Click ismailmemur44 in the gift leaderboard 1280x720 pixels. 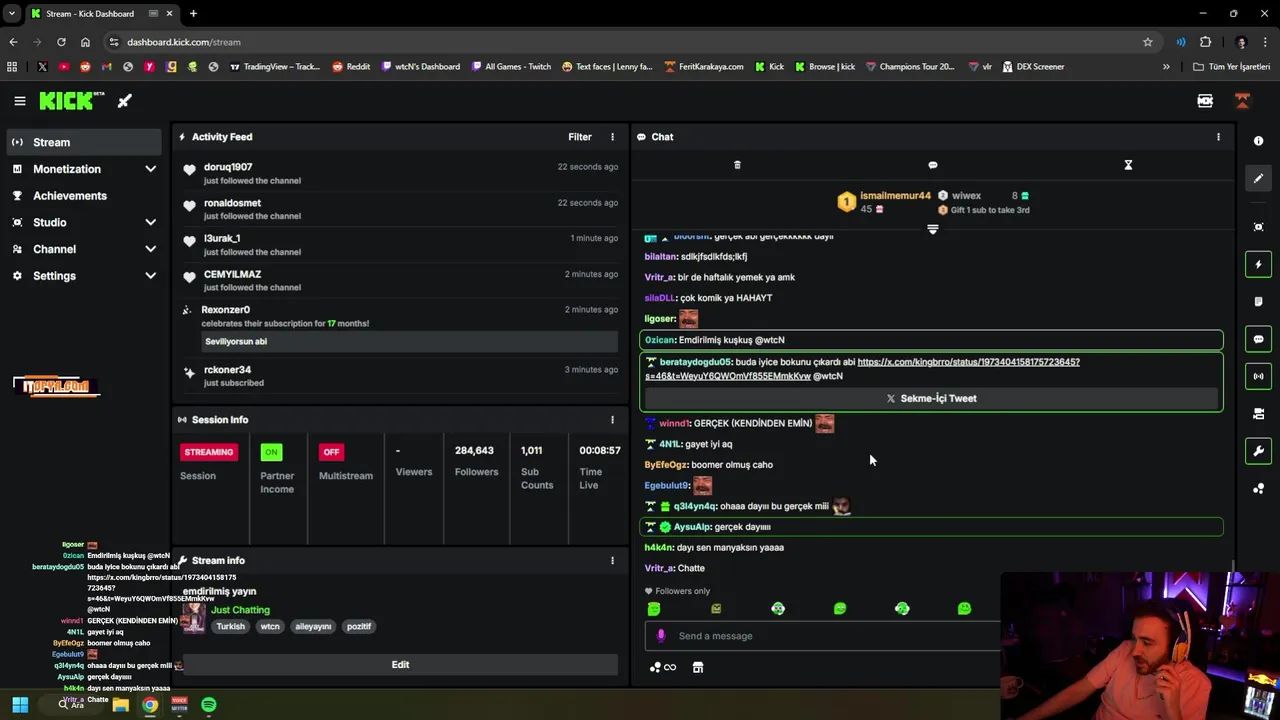(x=895, y=196)
